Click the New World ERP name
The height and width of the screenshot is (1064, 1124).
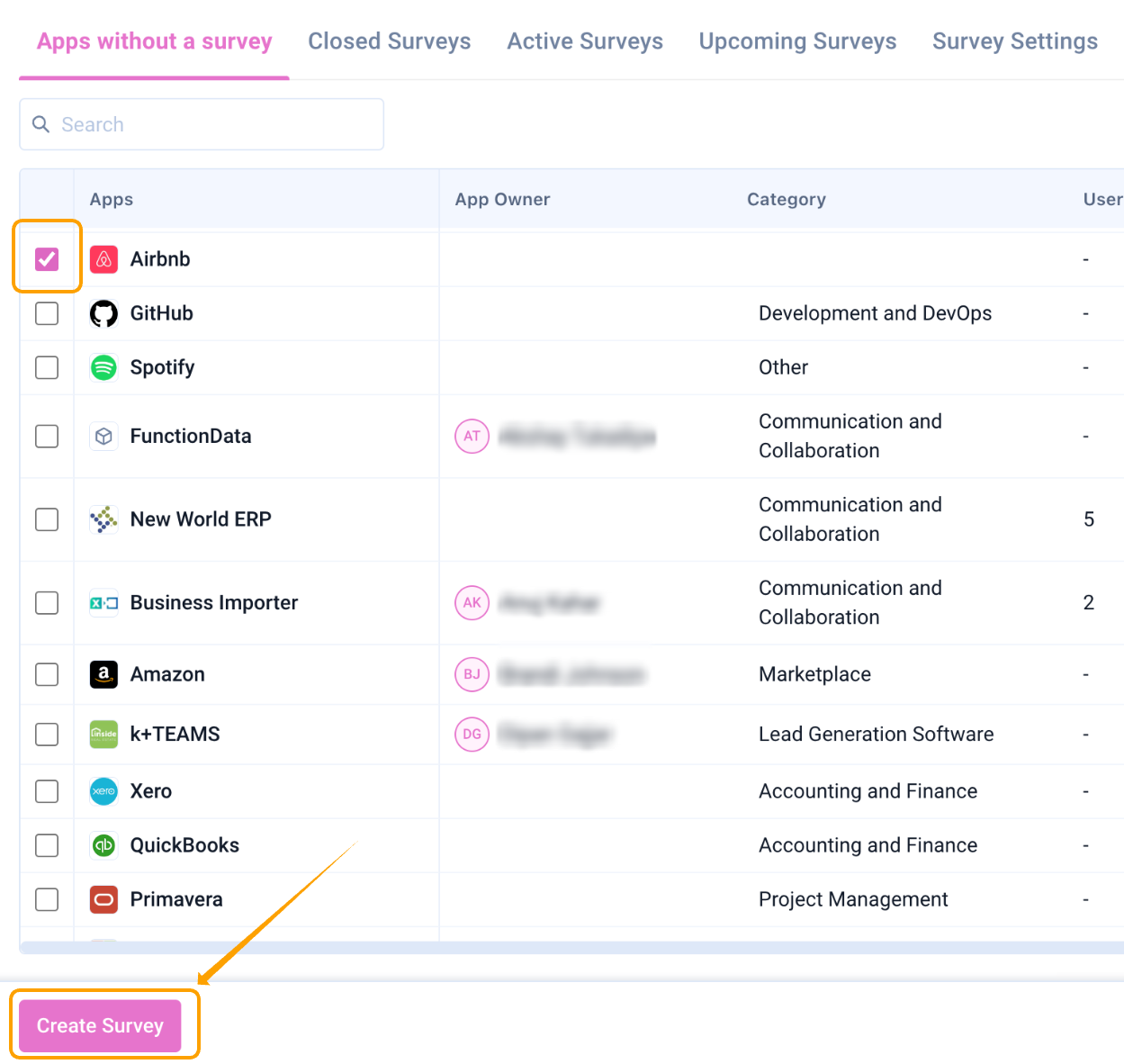[201, 519]
